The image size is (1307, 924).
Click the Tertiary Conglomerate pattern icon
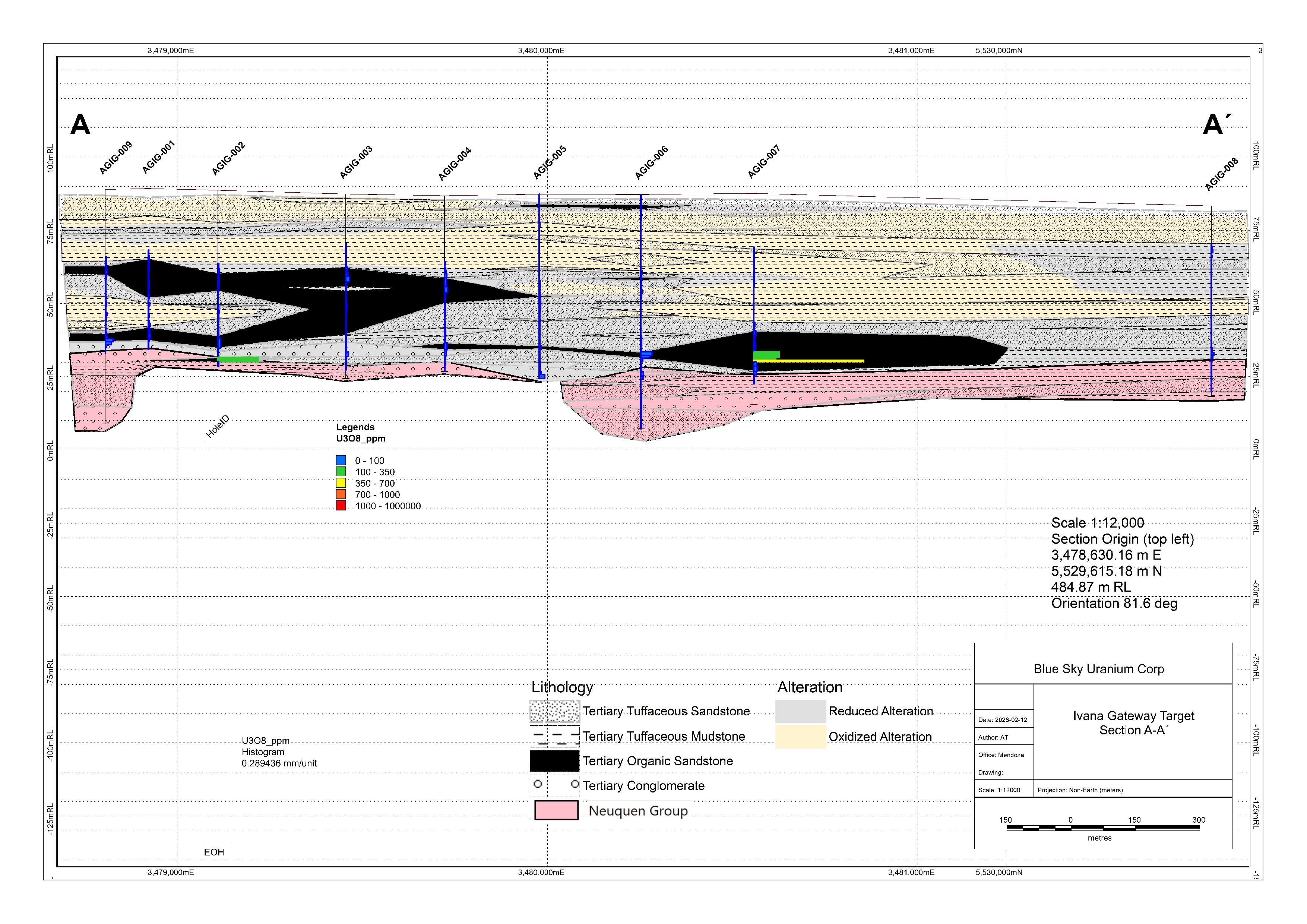tap(554, 786)
